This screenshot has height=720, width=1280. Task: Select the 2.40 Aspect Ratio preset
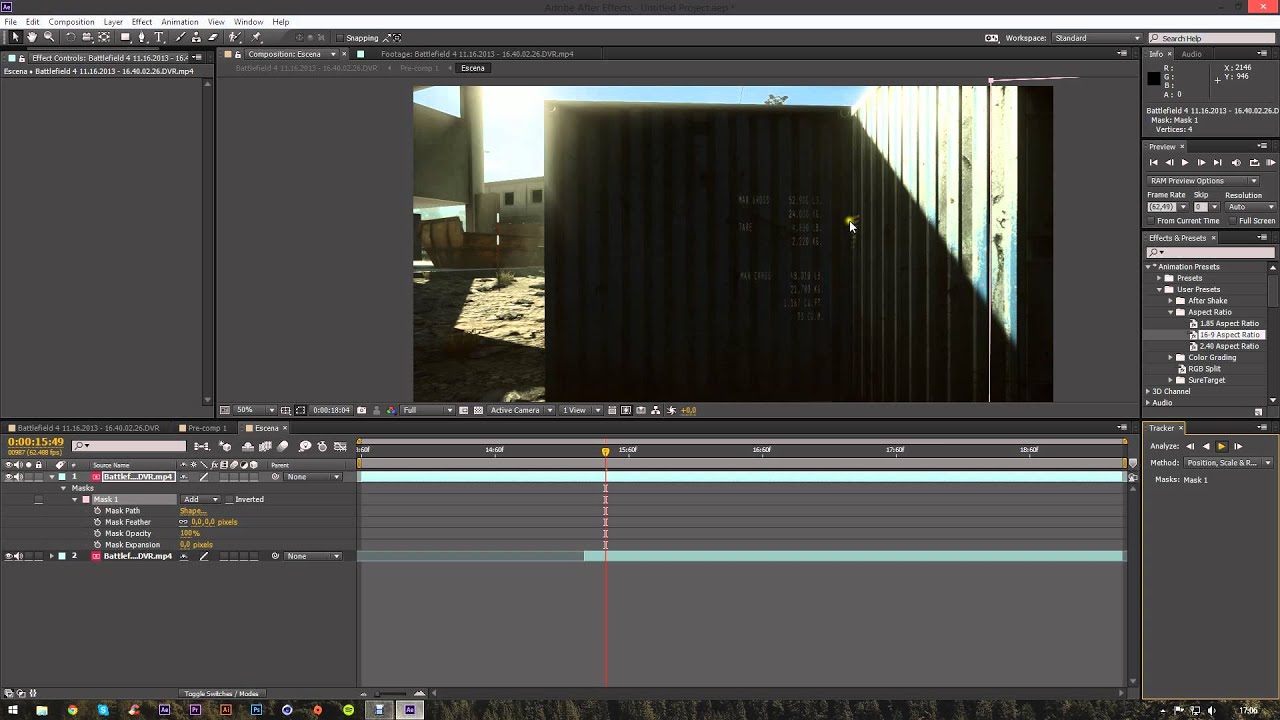[x=1229, y=347]
